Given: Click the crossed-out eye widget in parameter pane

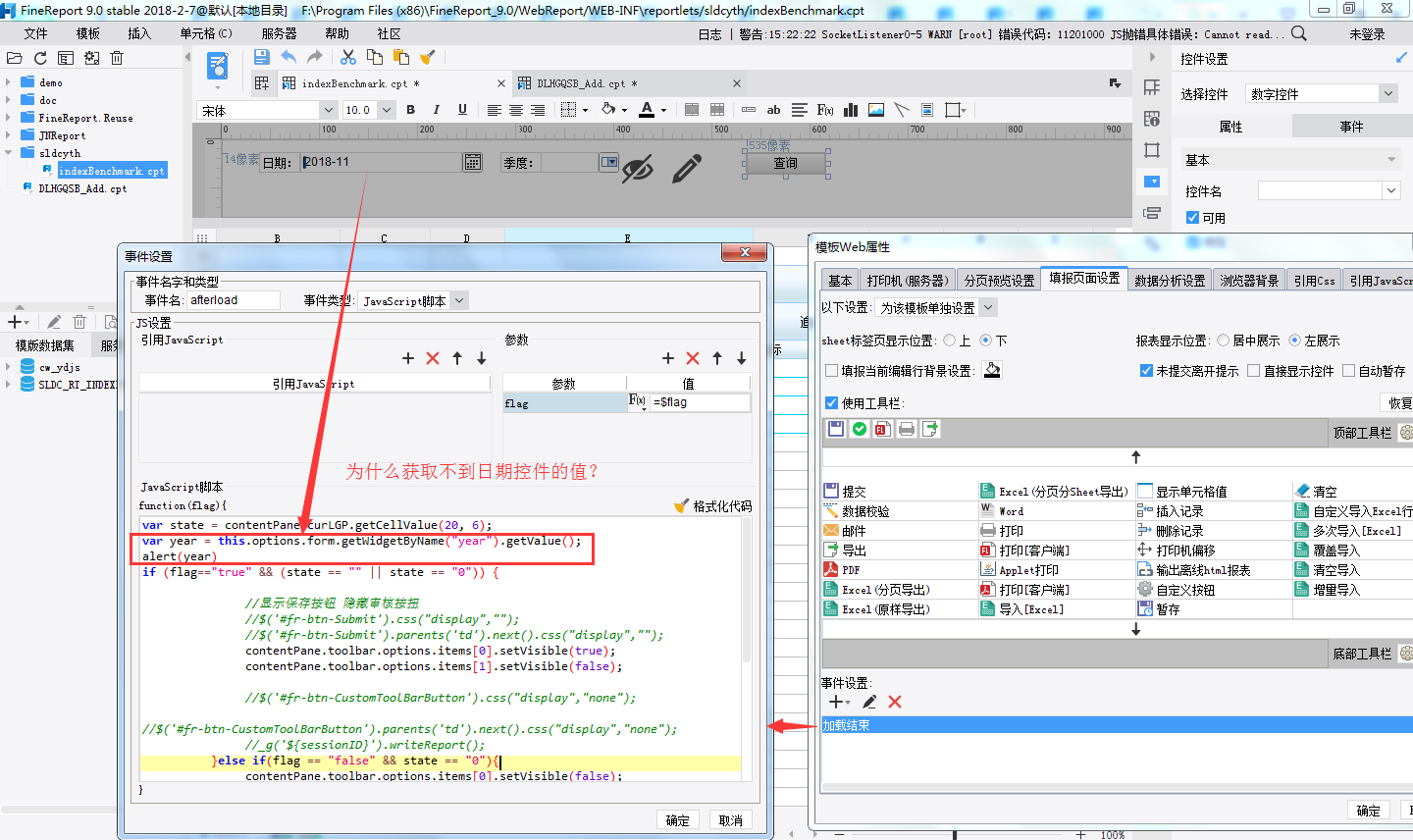Looking at the screenshot, I should (x=638, y=169).
